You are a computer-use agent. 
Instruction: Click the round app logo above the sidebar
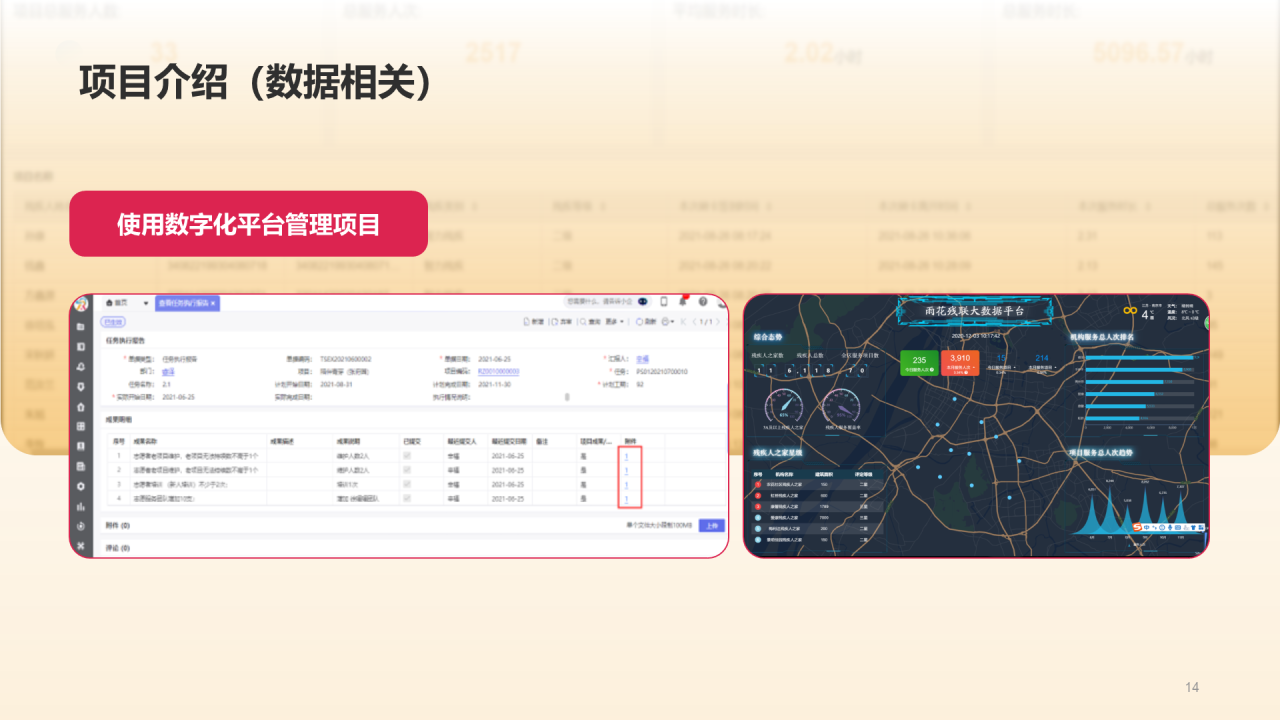(x=81, y=304)
